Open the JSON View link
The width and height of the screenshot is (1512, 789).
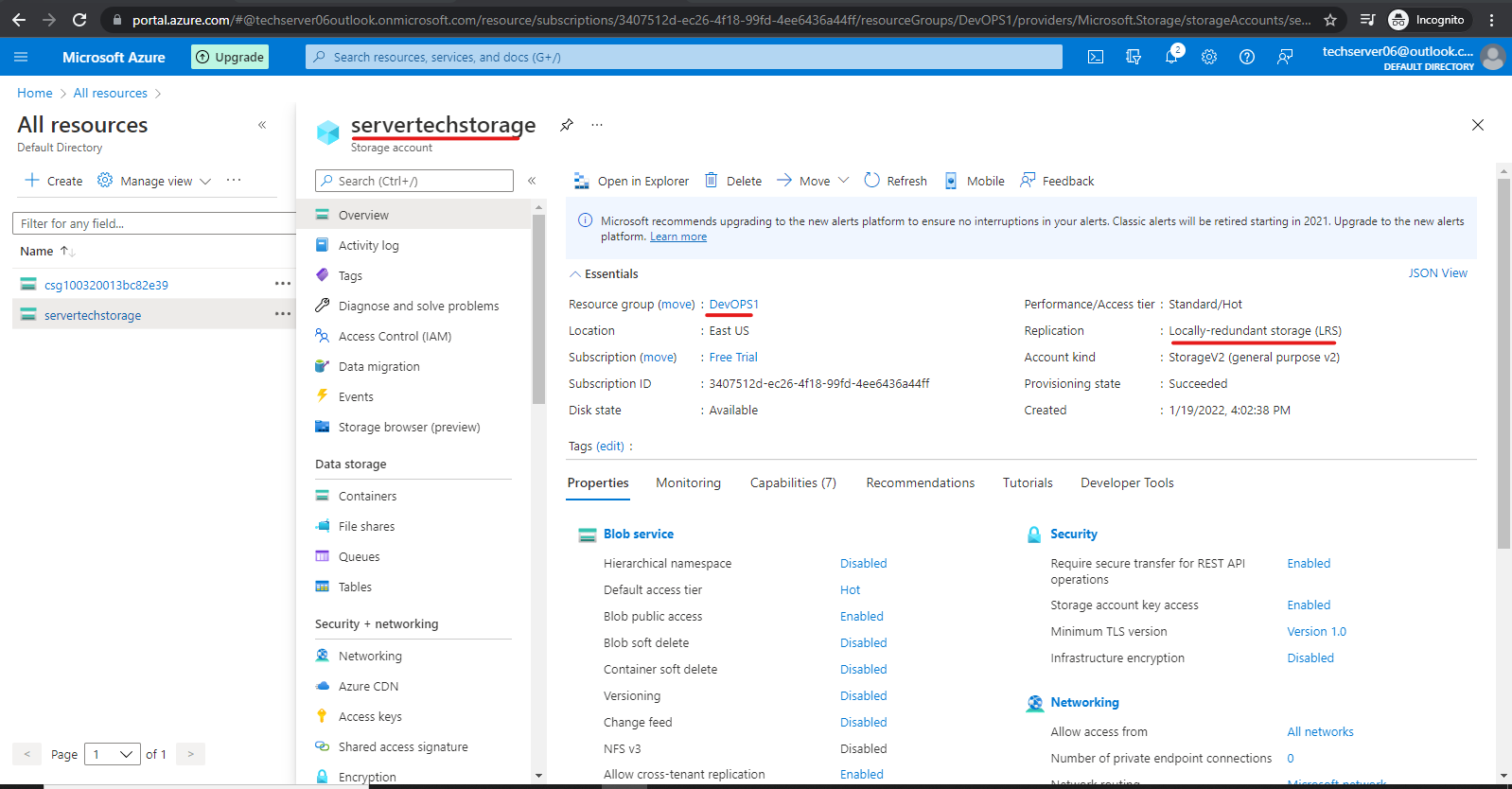(1437, 272)
